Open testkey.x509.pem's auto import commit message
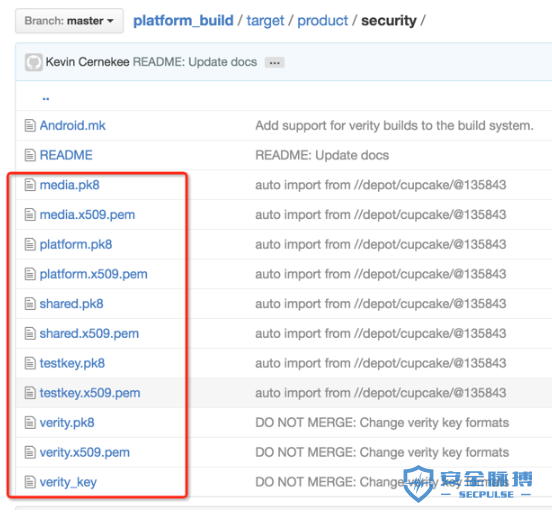Image resolution: width=552 pixels, height=519 pixels. click(x=381, y=393)
